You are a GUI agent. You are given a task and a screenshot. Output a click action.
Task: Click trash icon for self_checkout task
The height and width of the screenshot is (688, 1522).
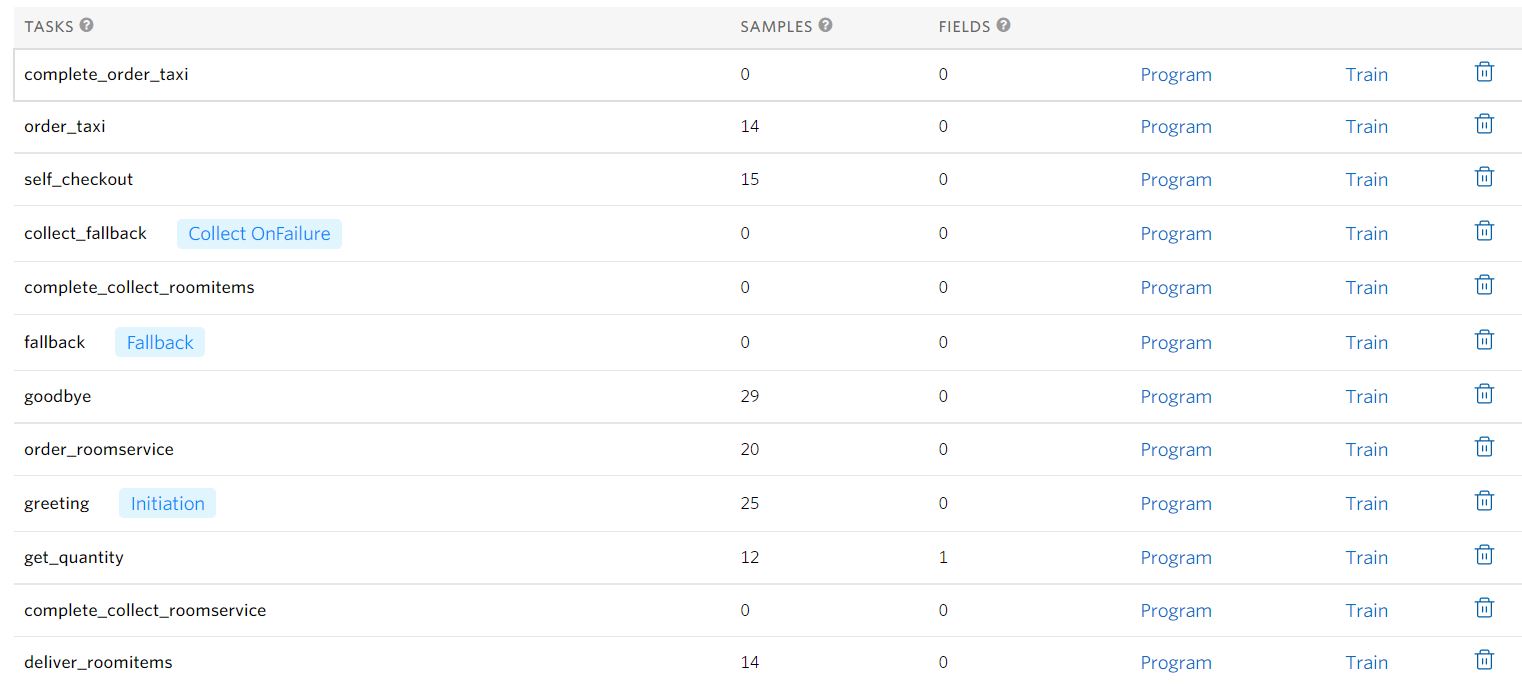pos(1484,177)
